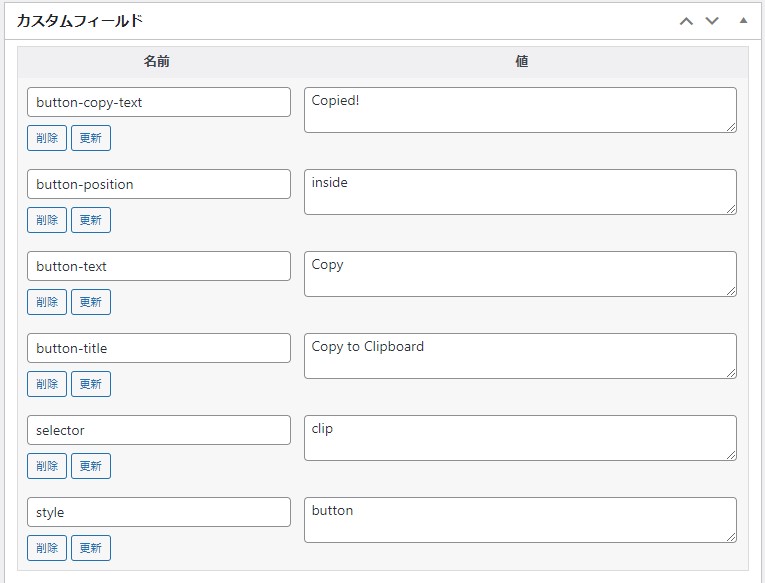Click the resize grip on the clip value textarea
This screenshot has height=583, width=765.
coord(731,455)
